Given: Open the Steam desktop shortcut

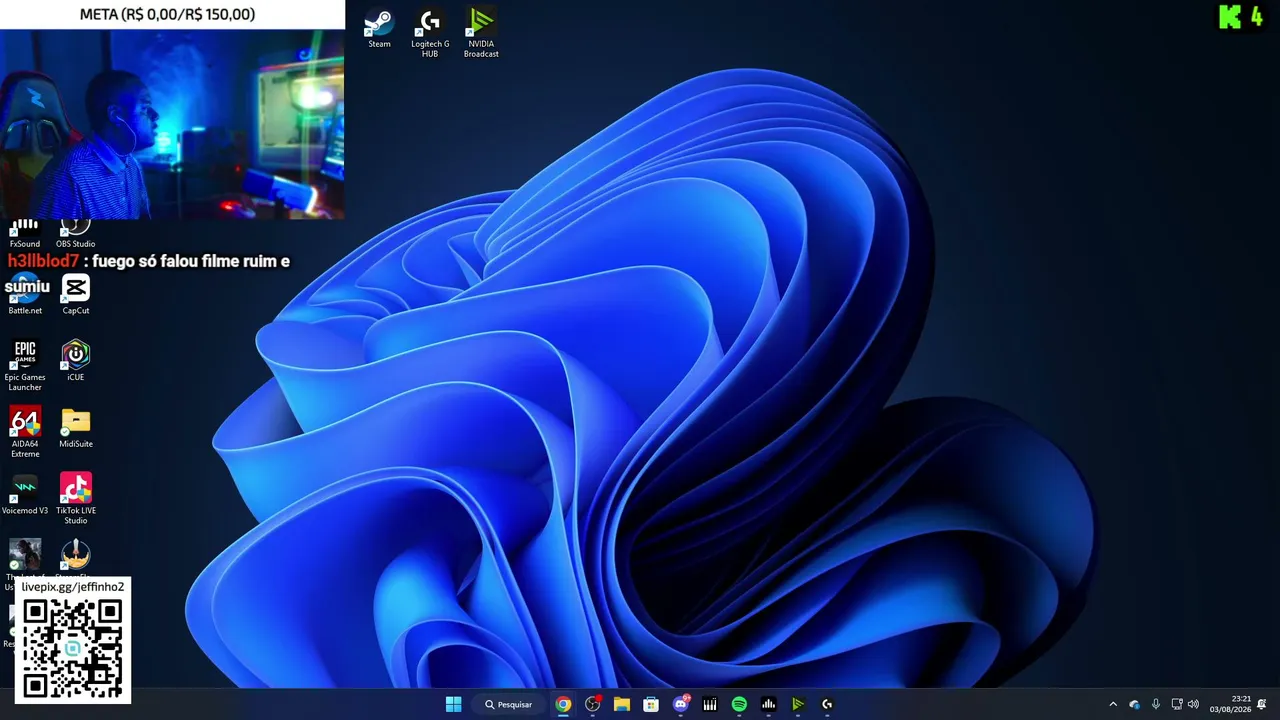Looking at the screenshot, I should pyautogui.click(x=379, y=28).
